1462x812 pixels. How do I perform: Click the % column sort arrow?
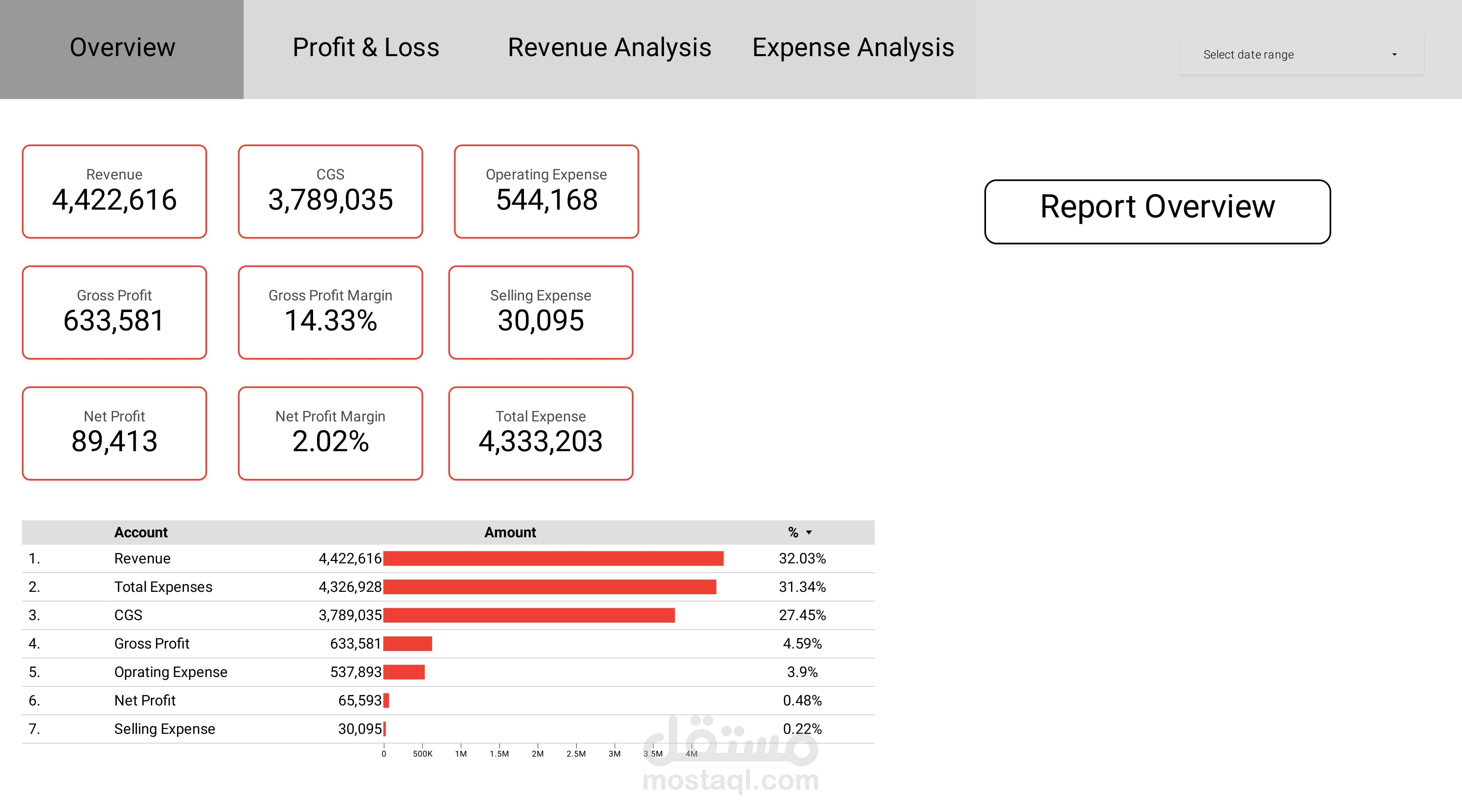coord(809,533)
